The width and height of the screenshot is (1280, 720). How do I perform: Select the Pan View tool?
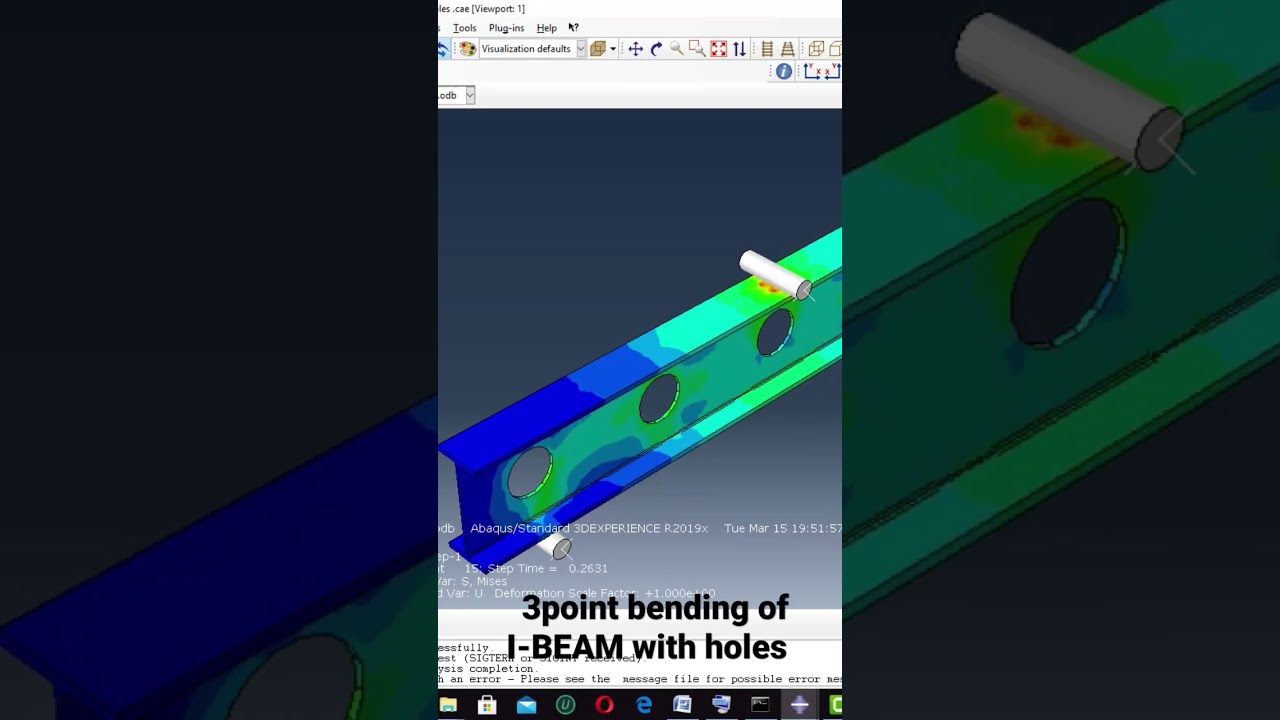(635, 49)
